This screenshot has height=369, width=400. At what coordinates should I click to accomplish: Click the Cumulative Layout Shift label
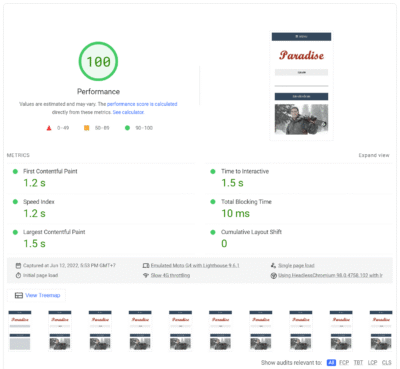coord(251,232)
